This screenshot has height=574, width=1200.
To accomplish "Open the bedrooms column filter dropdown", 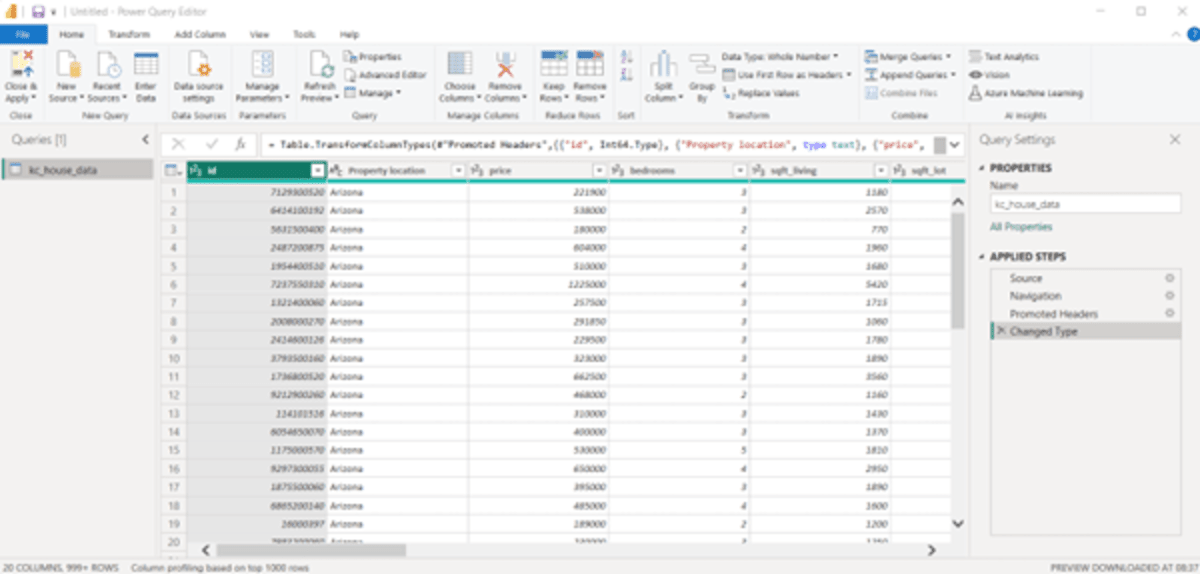I will click(740, 171).
